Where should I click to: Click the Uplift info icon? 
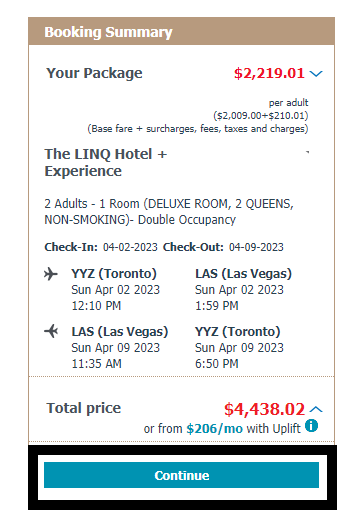click(x=311, y=426)
